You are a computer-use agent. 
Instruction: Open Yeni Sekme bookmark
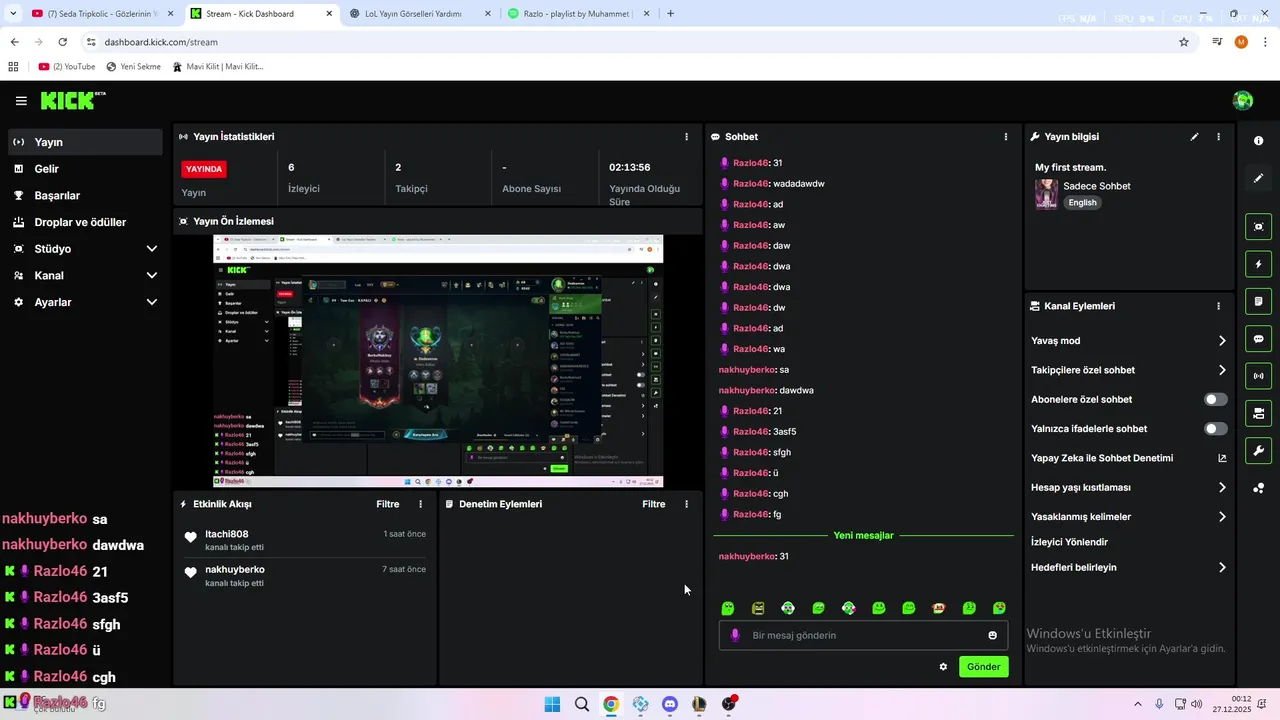[x=133, y=67]
